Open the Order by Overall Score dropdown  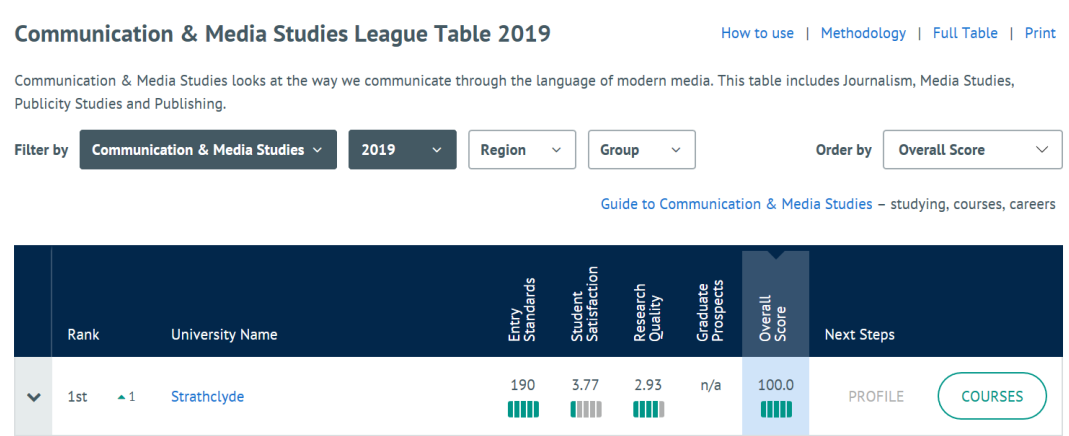click(x=972, y=150)
